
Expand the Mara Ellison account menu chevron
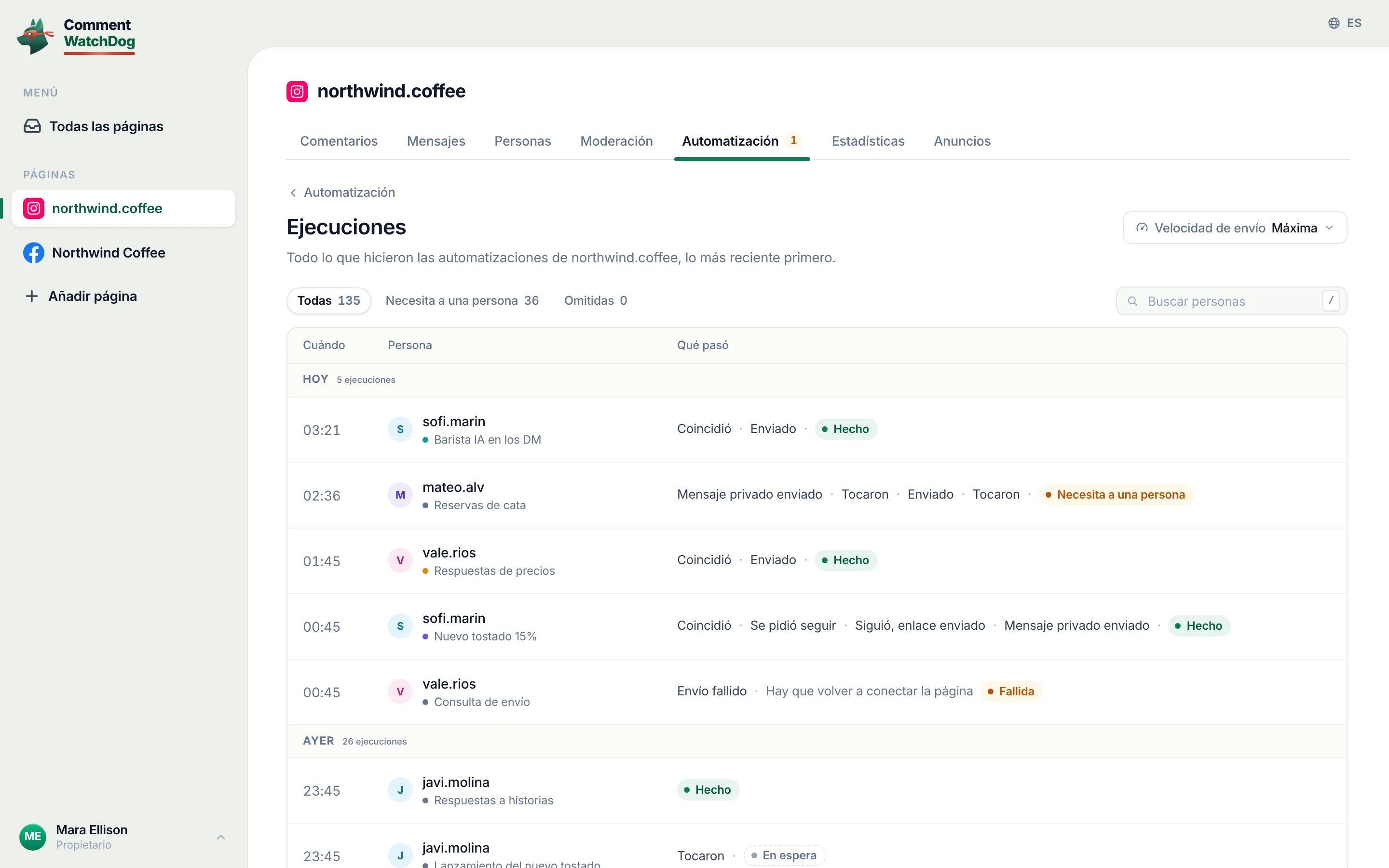click(x=220, y=837)
